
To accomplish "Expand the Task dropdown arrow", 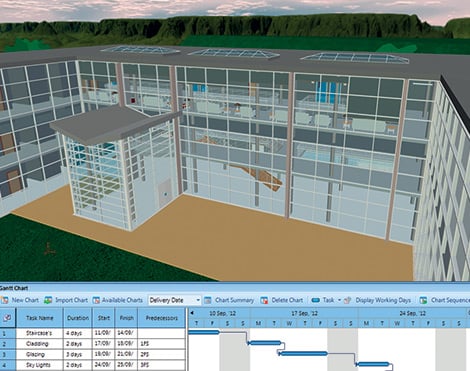I will (339, 300).
